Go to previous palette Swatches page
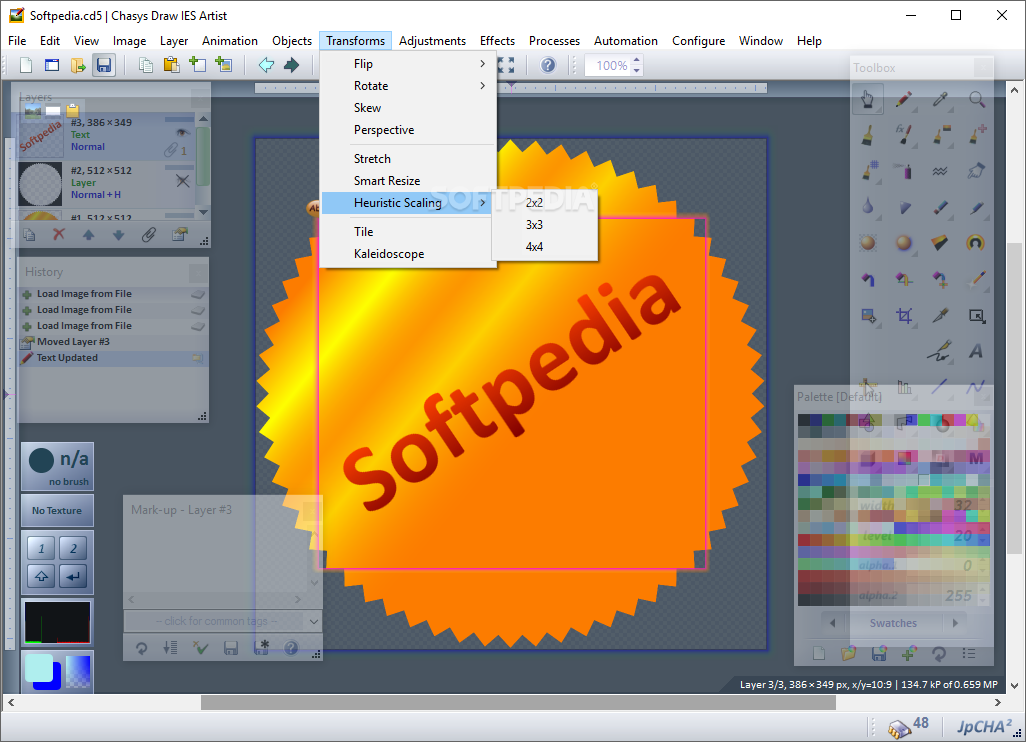Image resolution: width=1026 pixels, height=742 pixels. point(832,623)
